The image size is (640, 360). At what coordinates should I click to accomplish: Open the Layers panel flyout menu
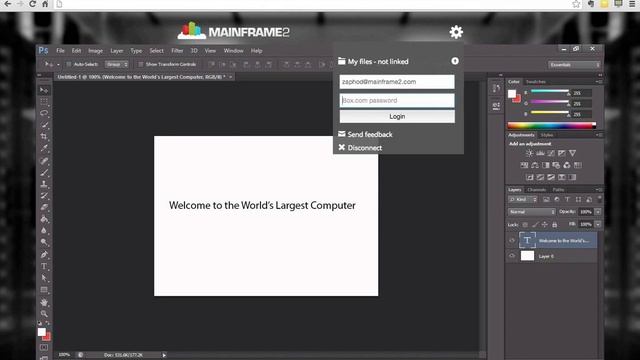[599, 189]
